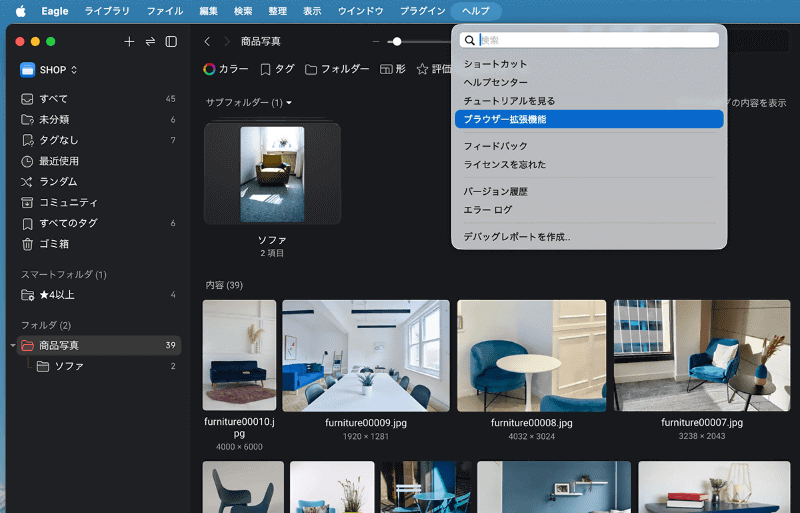800x513 pixels.
Task: Click the shape filter icon
Action: point(386,69)
